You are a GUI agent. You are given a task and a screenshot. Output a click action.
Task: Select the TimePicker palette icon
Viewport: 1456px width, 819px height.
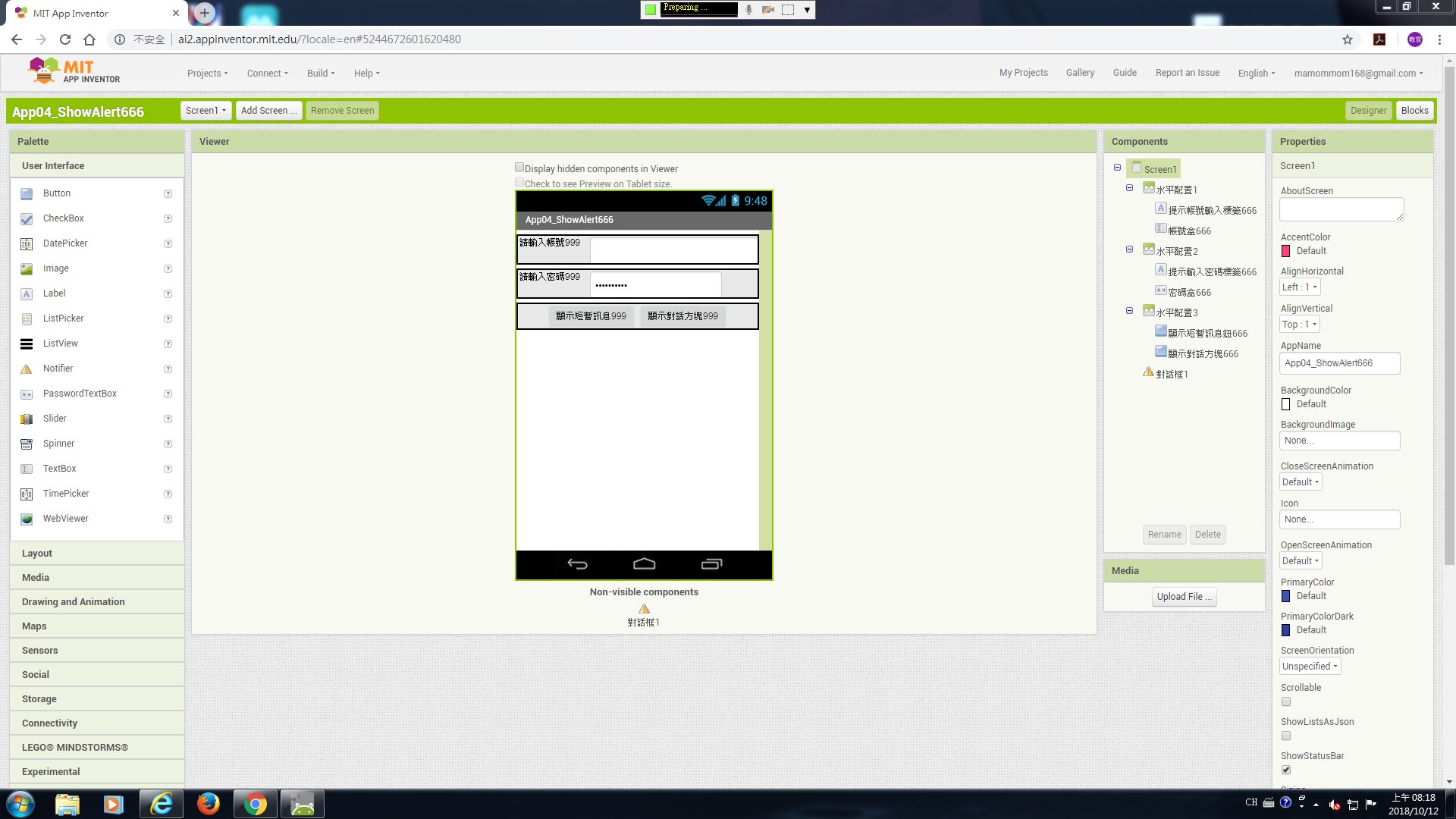coord(27,494)
